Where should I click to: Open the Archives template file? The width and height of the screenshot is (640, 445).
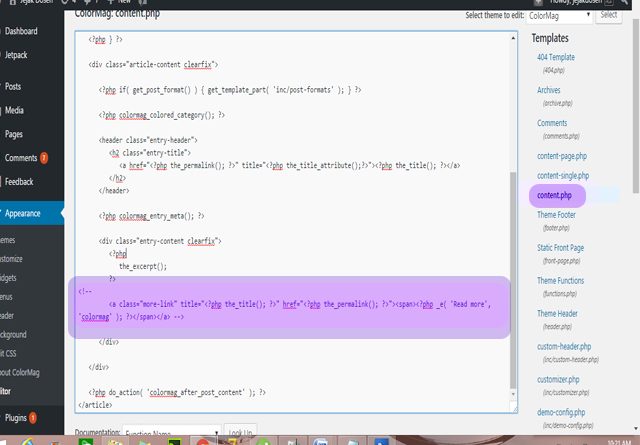click(549, 90)
